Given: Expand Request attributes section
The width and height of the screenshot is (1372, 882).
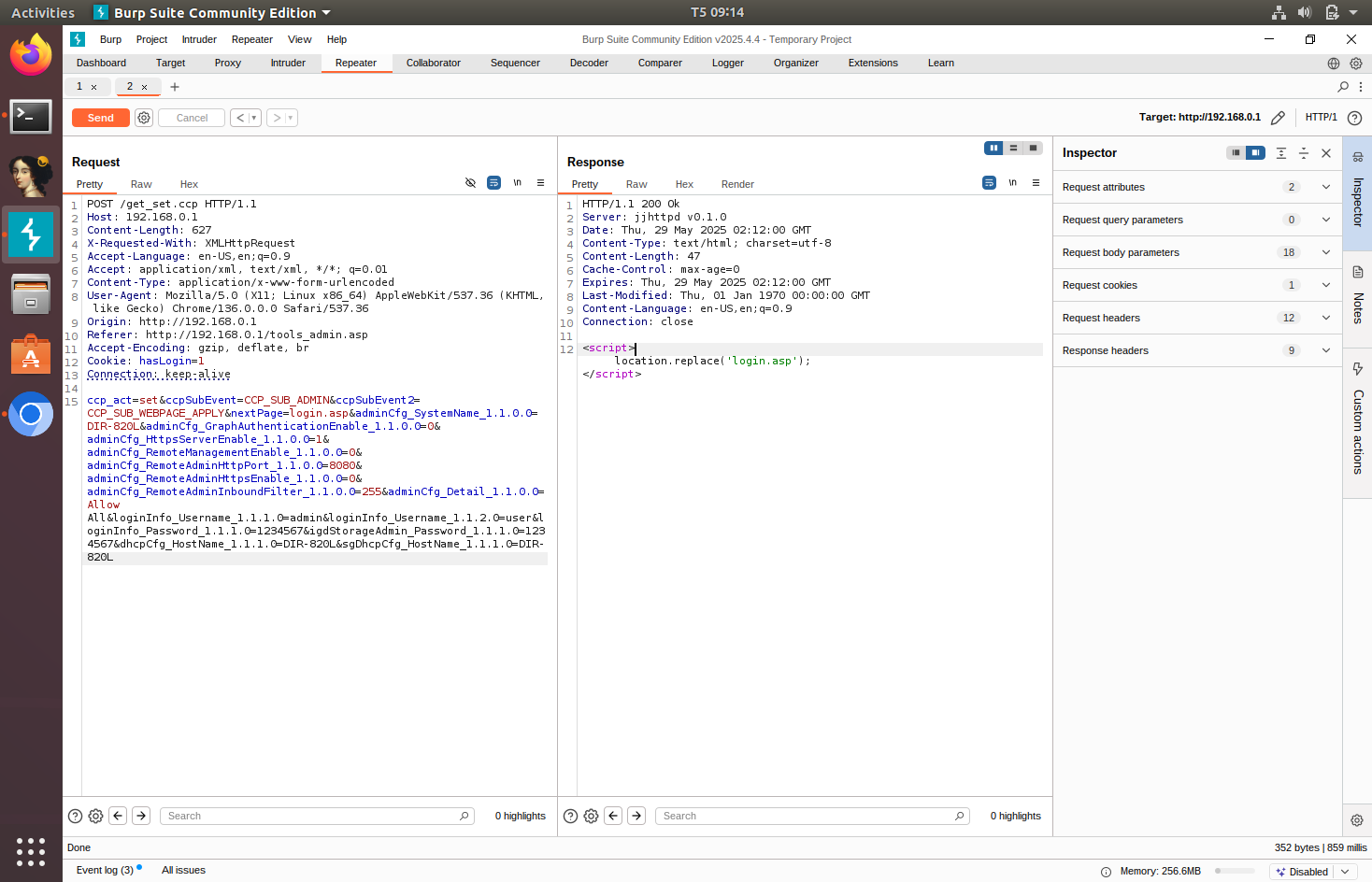Looking at the screenshot, I should coord(1197,187).
